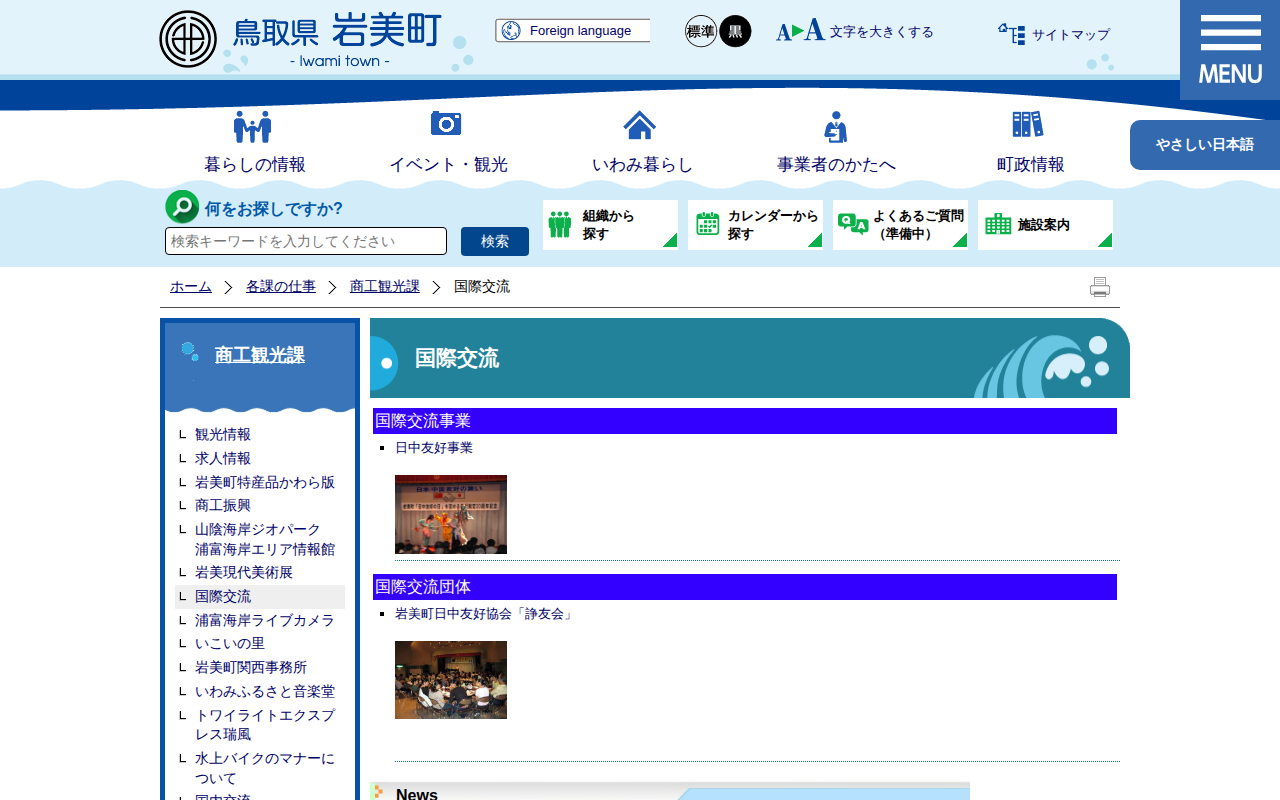Open 山陰海岸ジオパーク浦富海岸エリア情報館 sidebar link
This screenshot has width=1280, height=800.
click(x=265, y=539)
